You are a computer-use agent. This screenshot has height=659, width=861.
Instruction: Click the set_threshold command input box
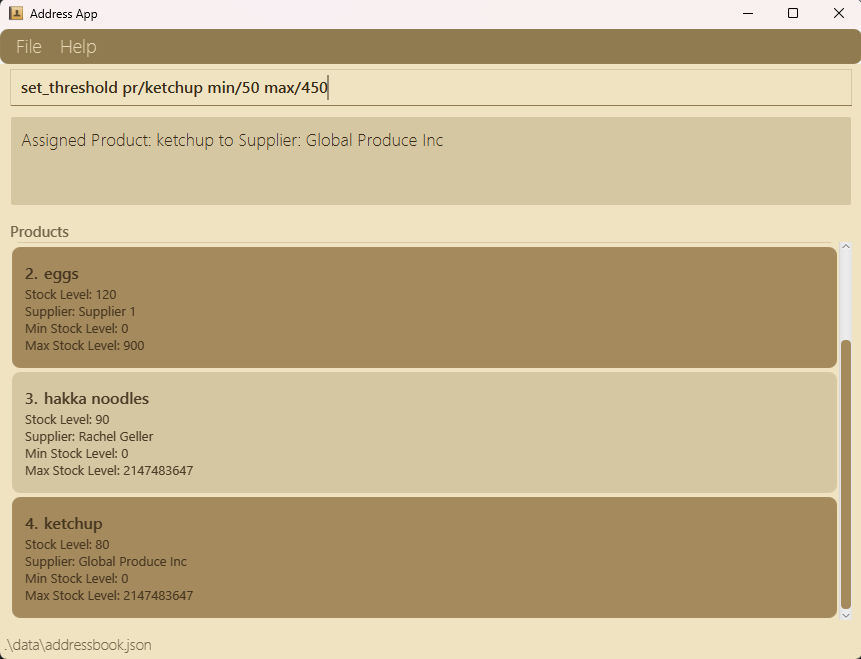click(430, 87)
